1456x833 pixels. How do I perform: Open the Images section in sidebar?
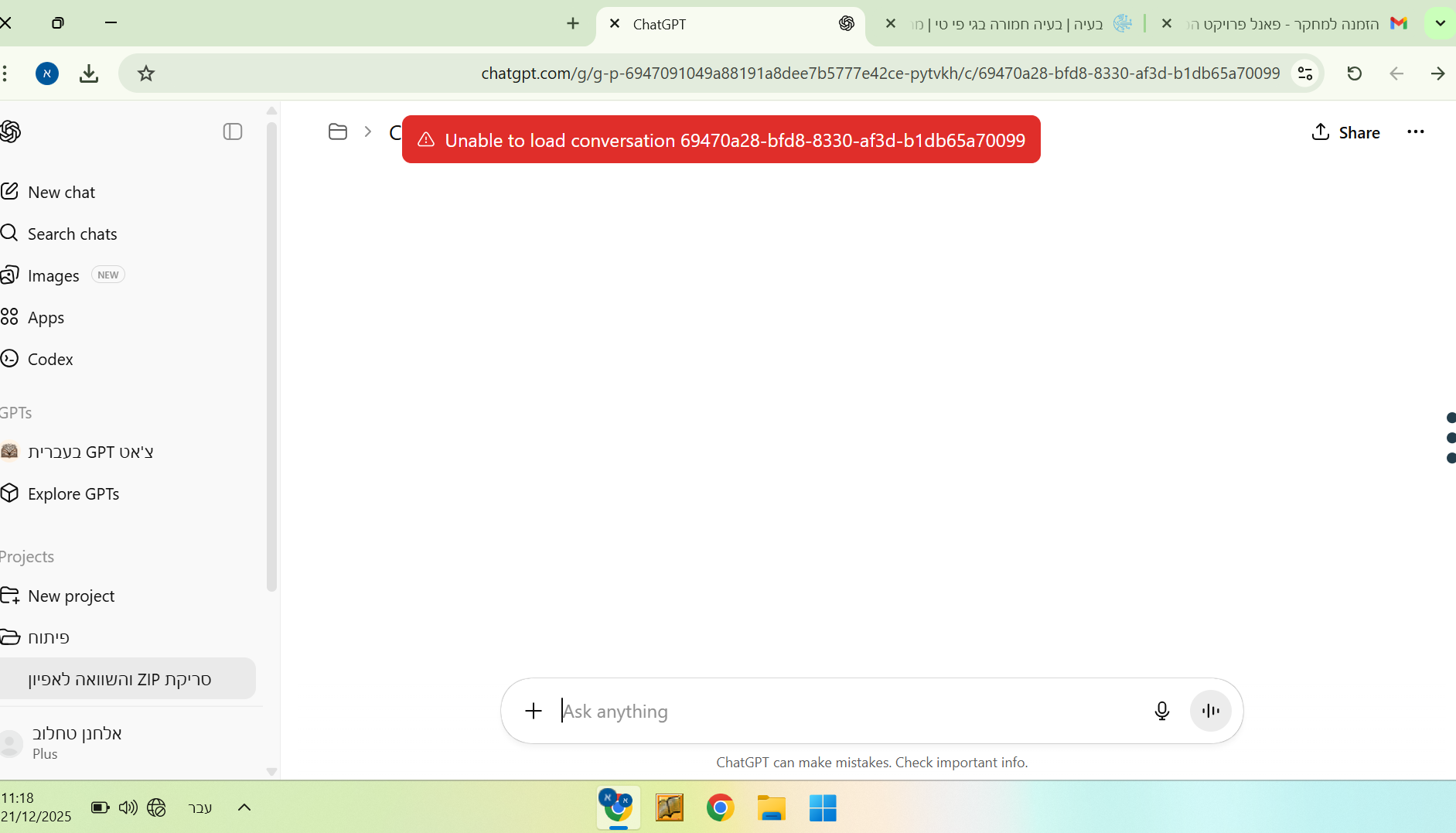click(x=53, y=275)
